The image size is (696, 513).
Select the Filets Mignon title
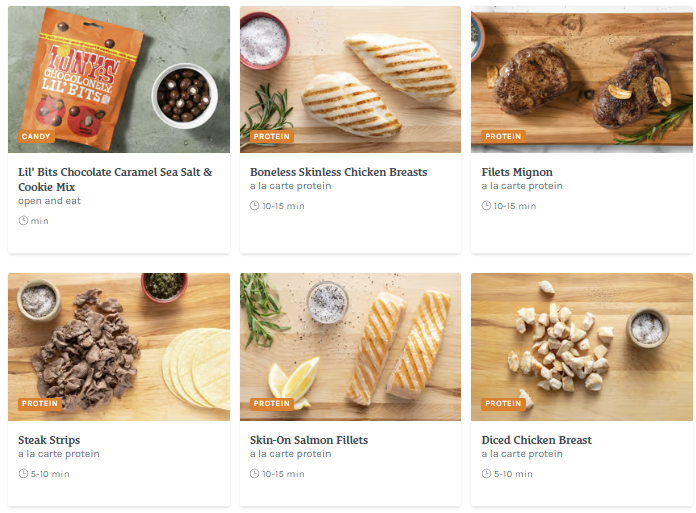coord(517,172)
